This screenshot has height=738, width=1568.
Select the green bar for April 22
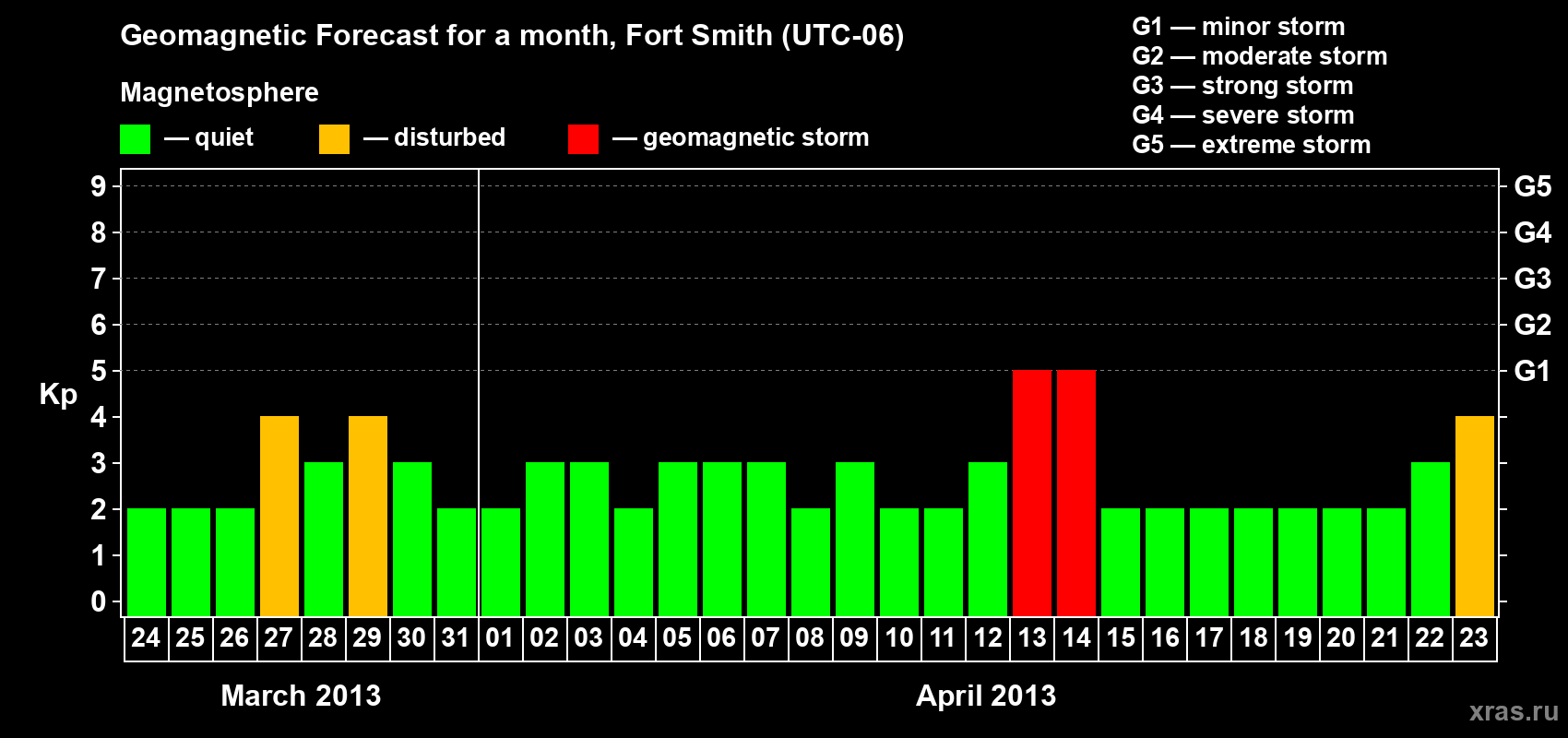coord(1431,539)
